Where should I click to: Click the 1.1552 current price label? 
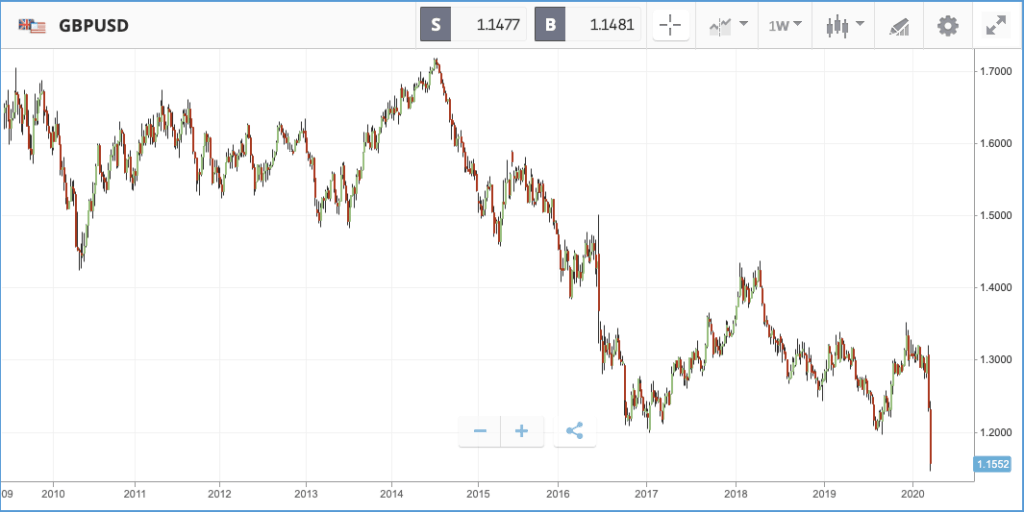[x=992, y=464]
